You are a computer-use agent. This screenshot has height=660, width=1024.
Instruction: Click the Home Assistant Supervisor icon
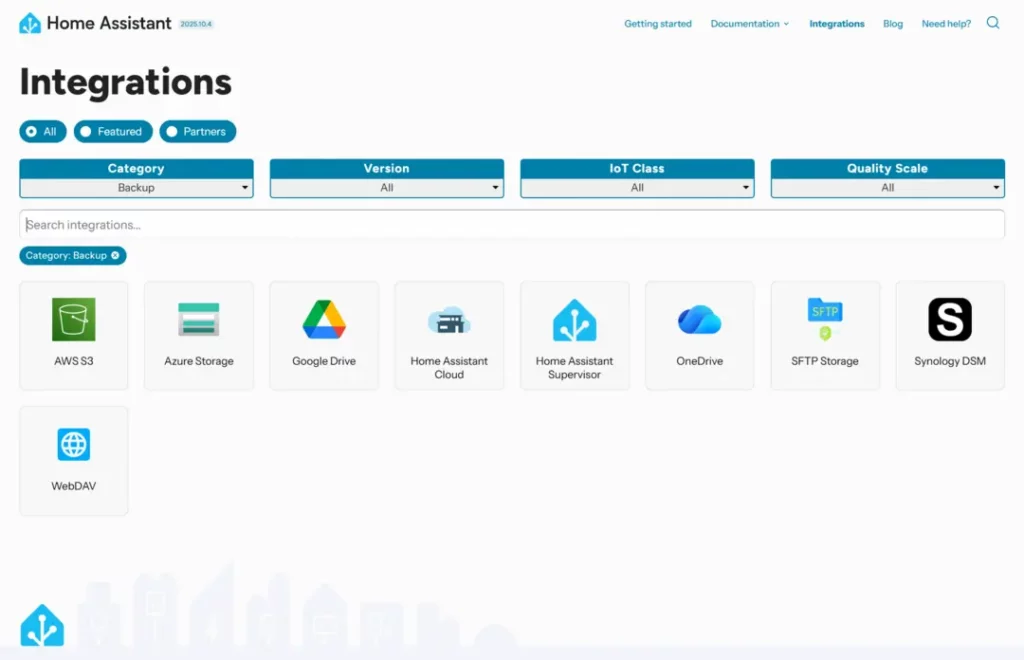[574, 320]
